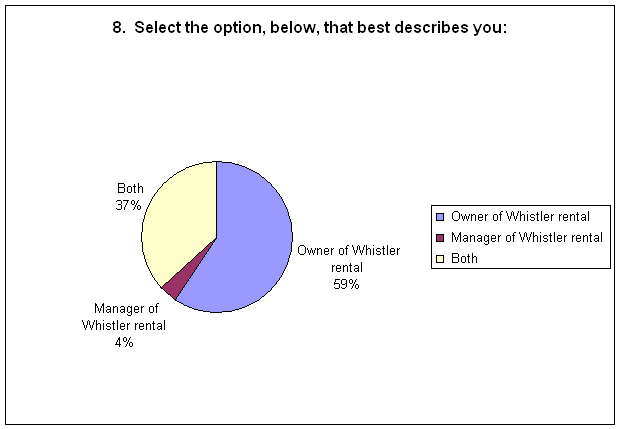The height and width of the screenshot is (429, 620).
Task: Click the chart title text
Action: 310,28
